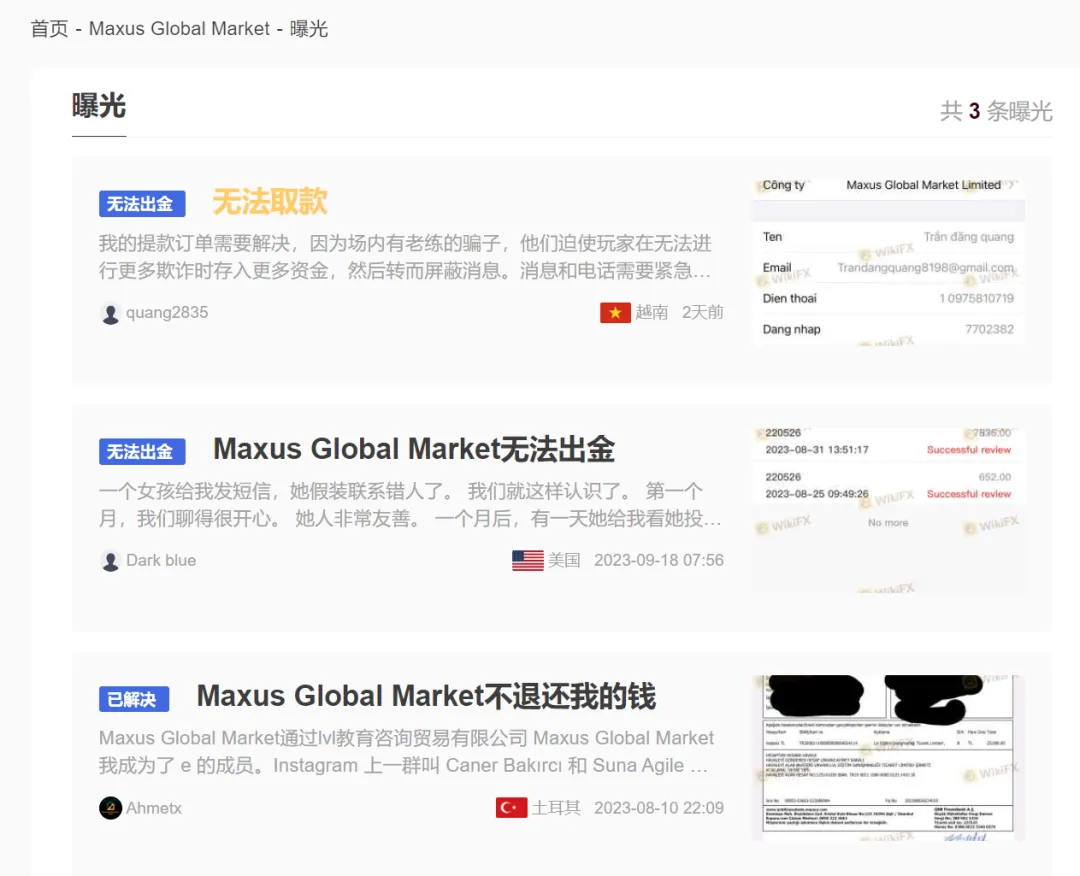Click the 2023-09-18 07:56 timestamp
This screenshot has width=1080, height=876.
pyautogui.click(x=659, y=561)
